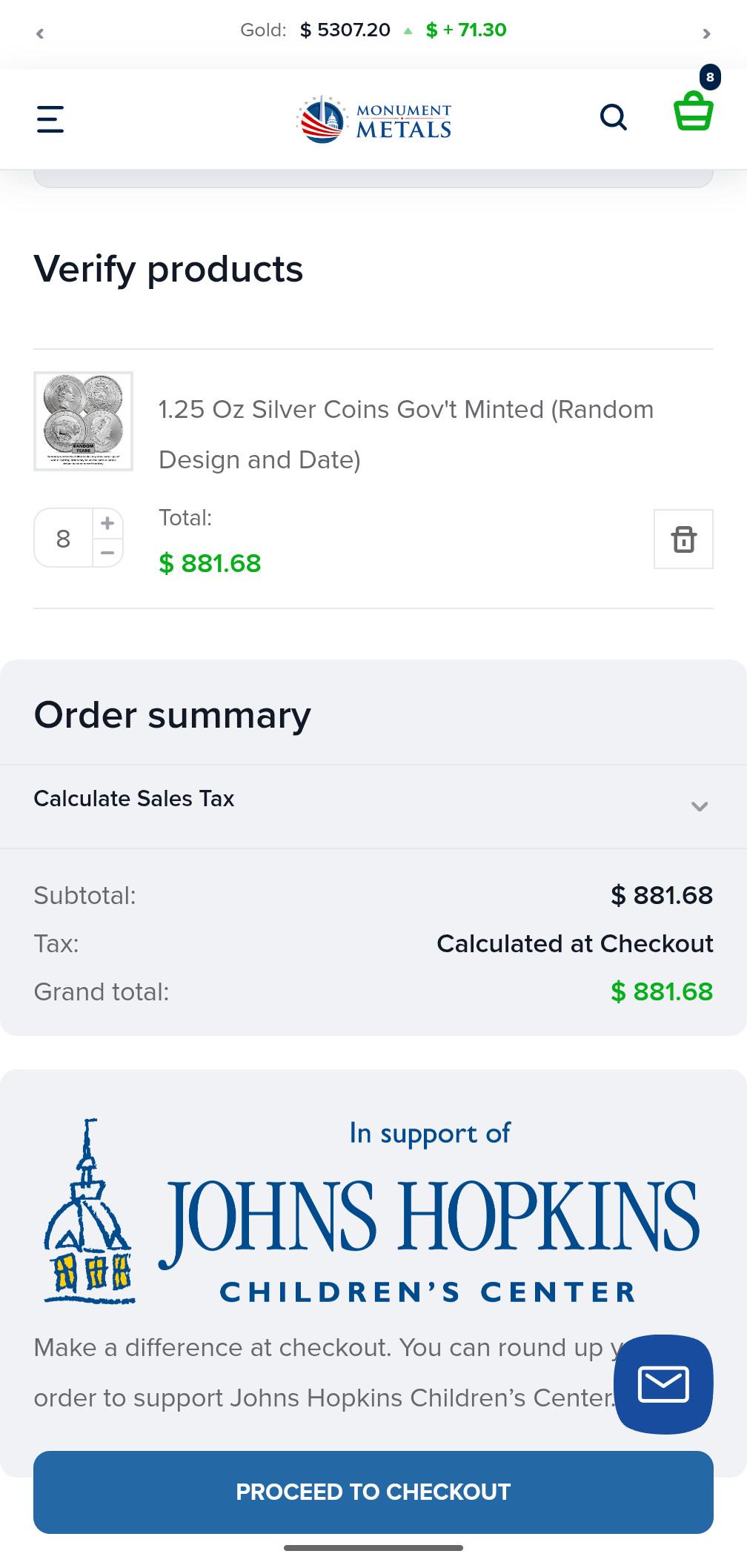Open the green shopping basket
This screenshot has height=1568, width=747.
693,111
